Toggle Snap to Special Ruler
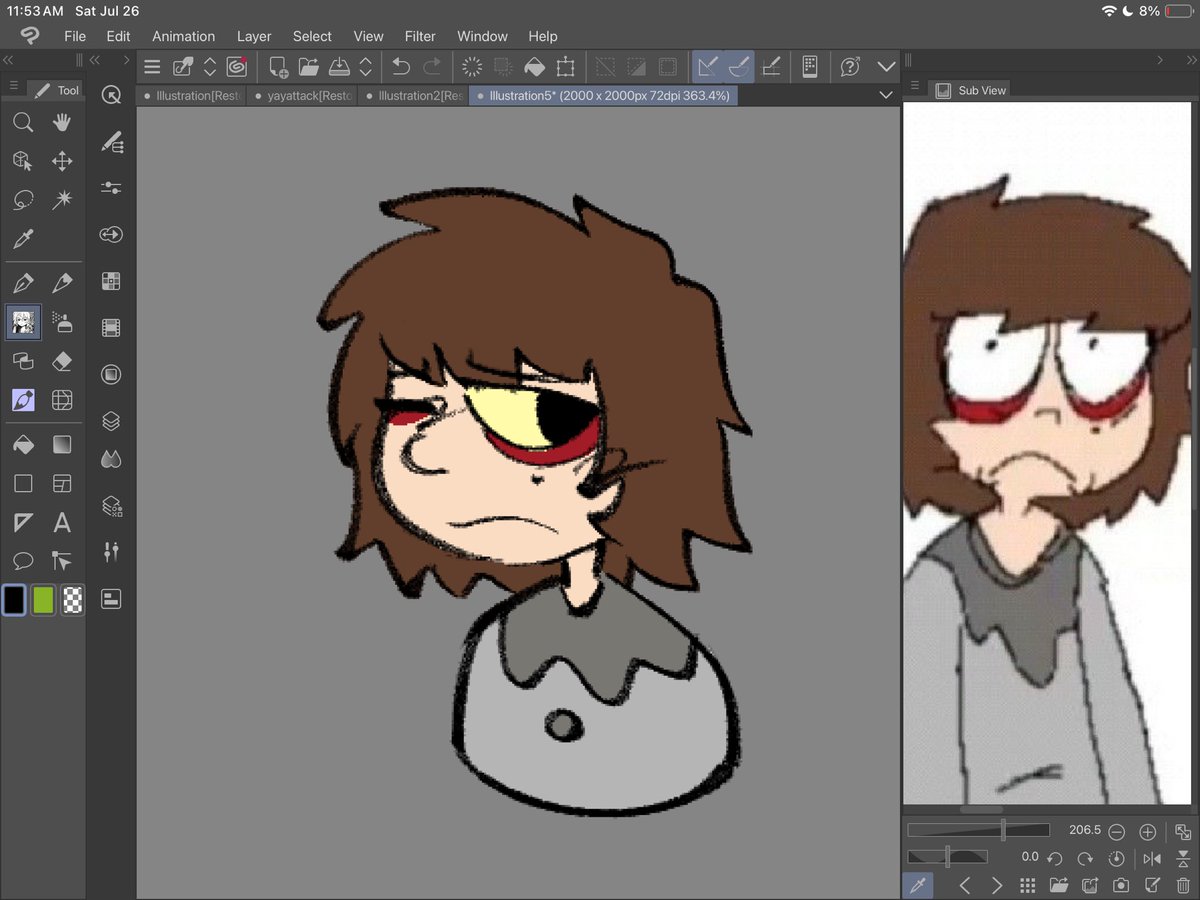 tap(739, 67)
